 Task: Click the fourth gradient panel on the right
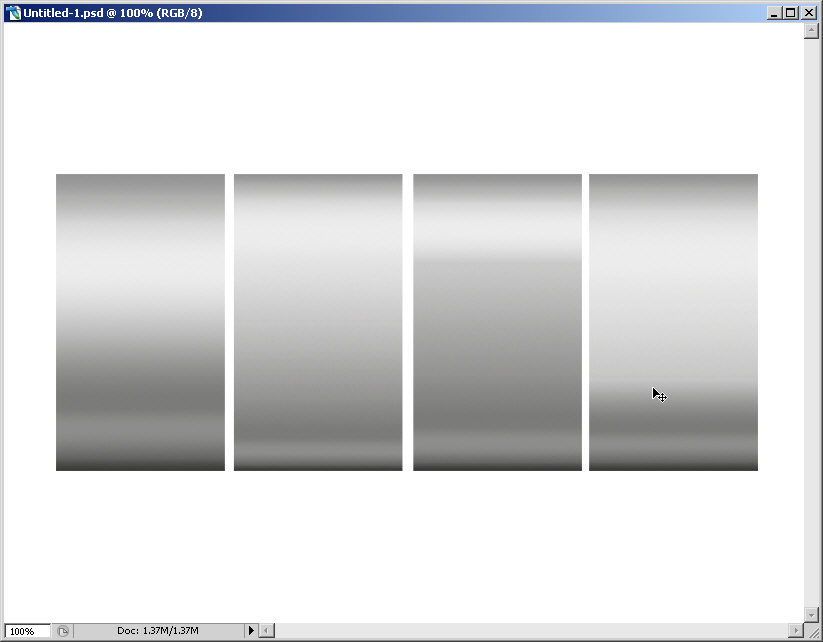coord(673,322)
